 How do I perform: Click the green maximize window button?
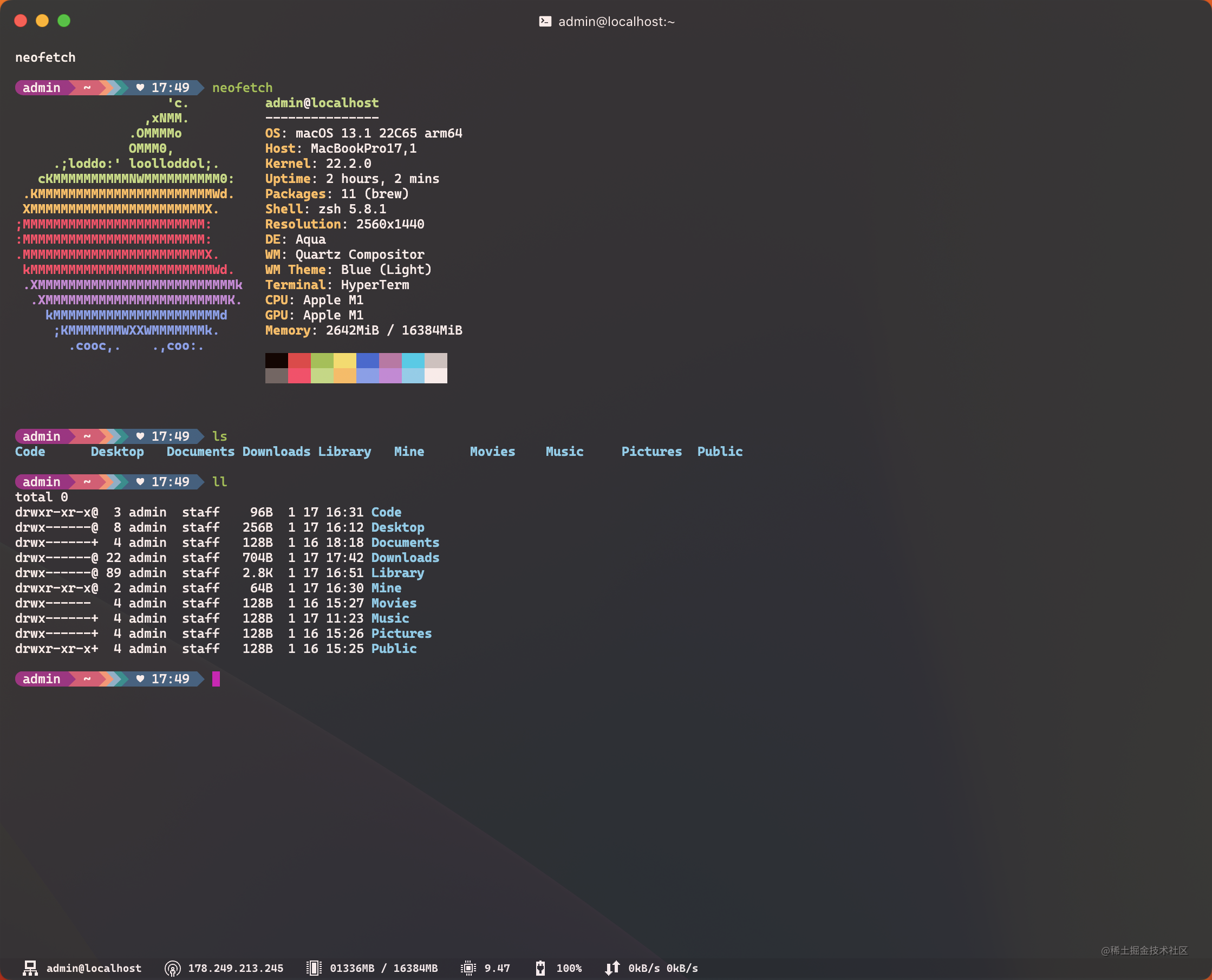click(64, 21)
